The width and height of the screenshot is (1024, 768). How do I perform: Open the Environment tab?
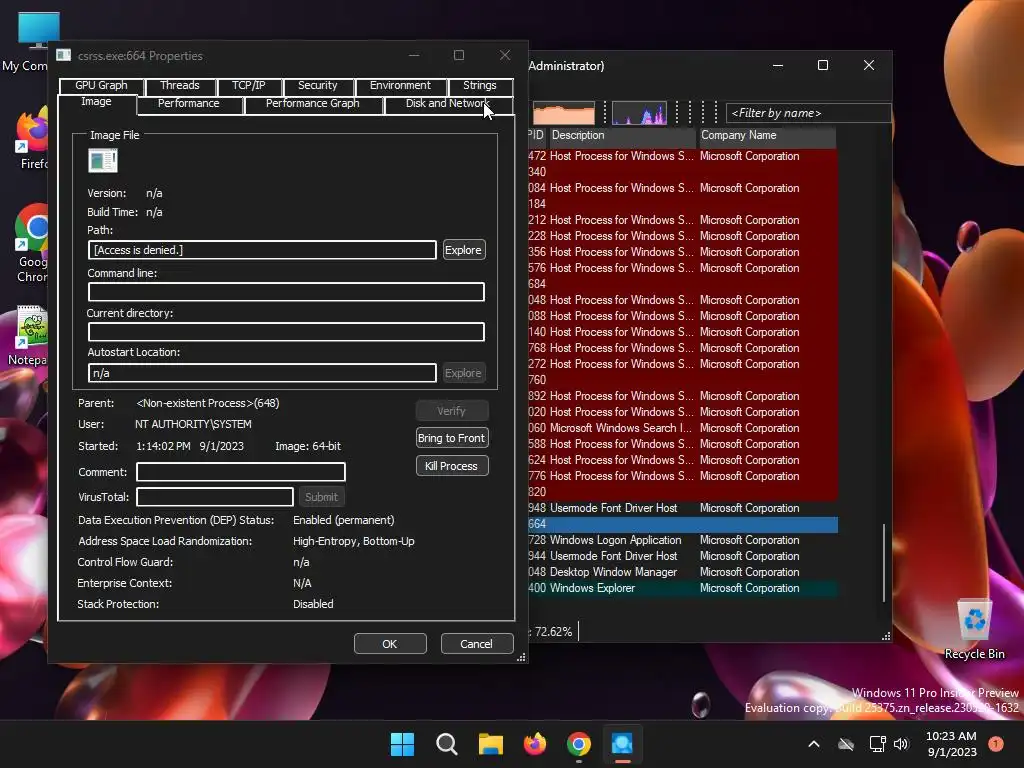(x=400, y=86)
